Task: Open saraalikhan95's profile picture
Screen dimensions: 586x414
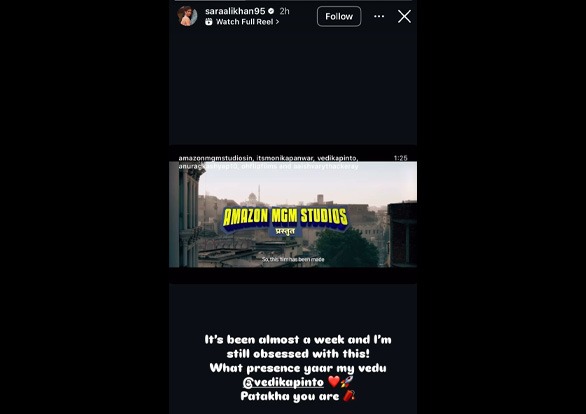Action: click(x=187, y=16)
